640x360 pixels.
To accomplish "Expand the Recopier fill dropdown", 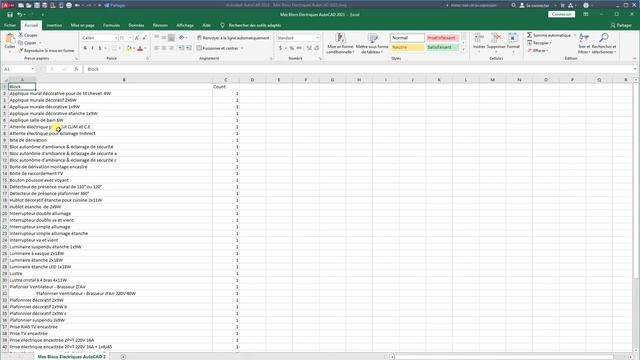I will click(551, 43).
